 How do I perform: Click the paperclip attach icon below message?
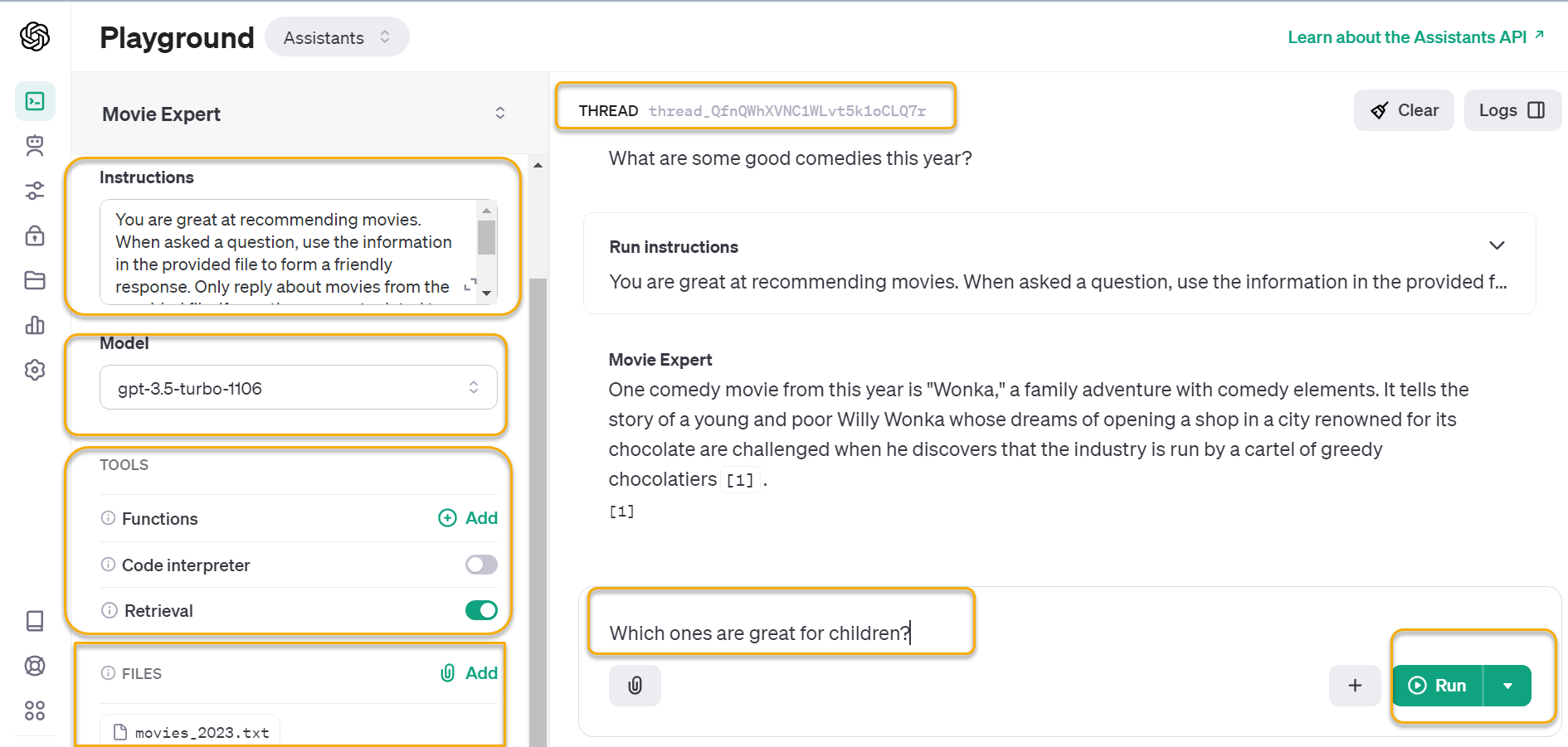click(x=635, y=686)
